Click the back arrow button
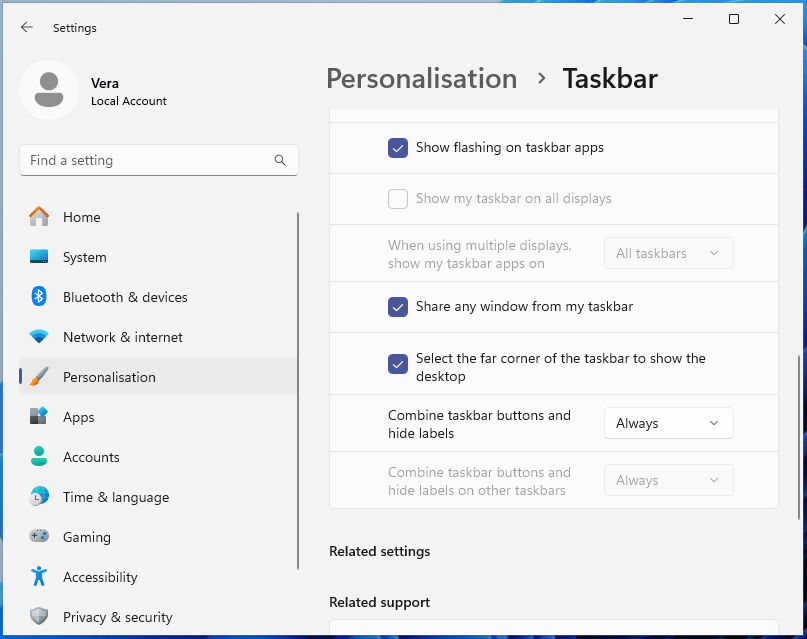 [26, 28]
